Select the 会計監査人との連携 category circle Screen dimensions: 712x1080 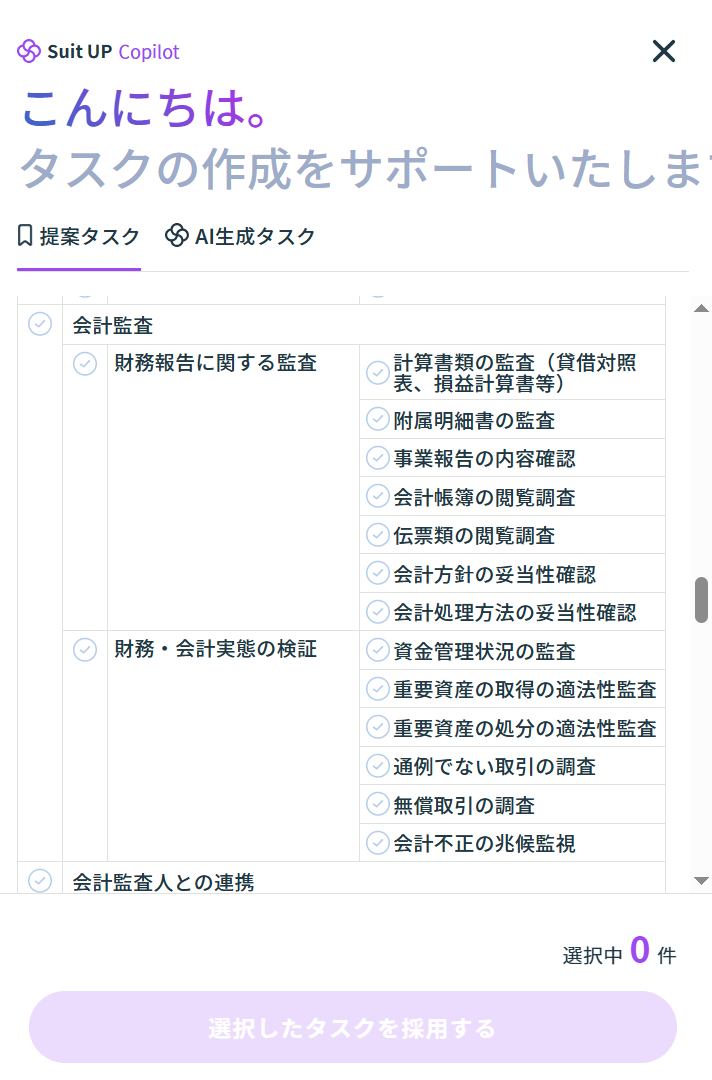tap(40, 880)
